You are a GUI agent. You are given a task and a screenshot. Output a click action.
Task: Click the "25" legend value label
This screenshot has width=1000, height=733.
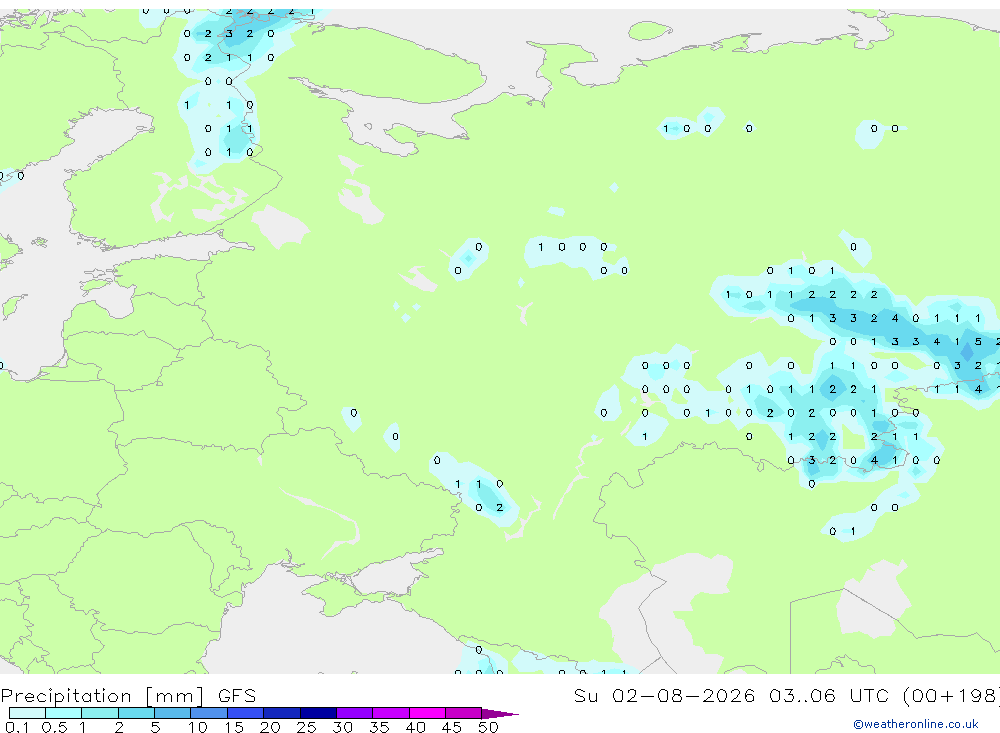pyautogui.click(x=306, y=727)
